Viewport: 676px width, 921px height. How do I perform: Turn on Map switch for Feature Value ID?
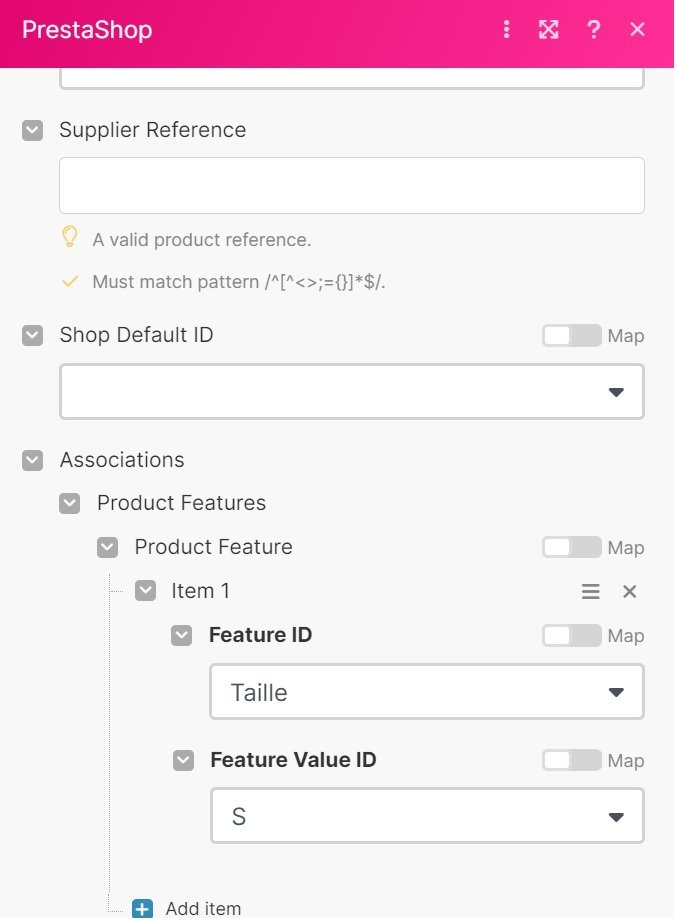(x=571, y=761)
